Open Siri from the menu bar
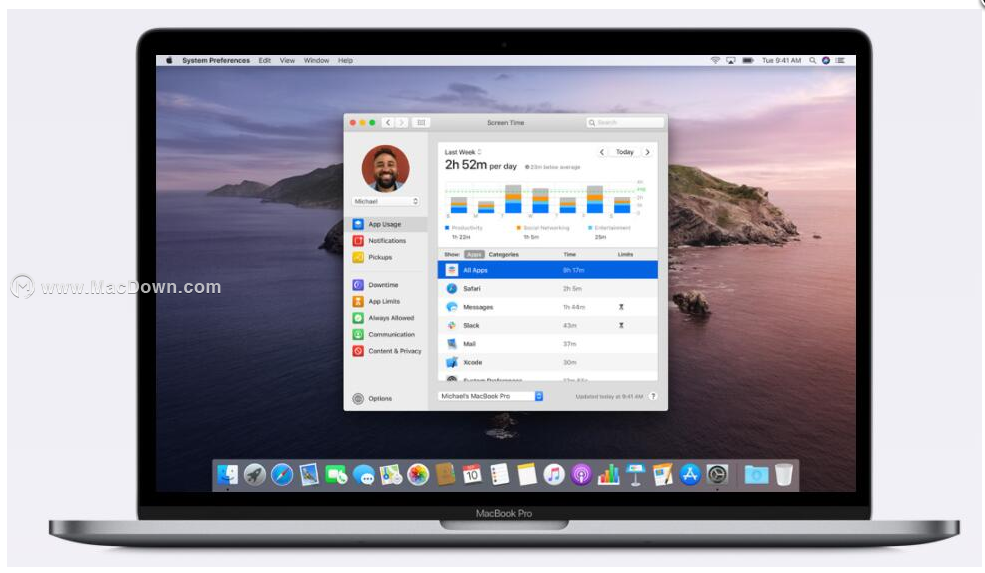Viewport: 985px width, 573px height. click(x=825, y=60)
